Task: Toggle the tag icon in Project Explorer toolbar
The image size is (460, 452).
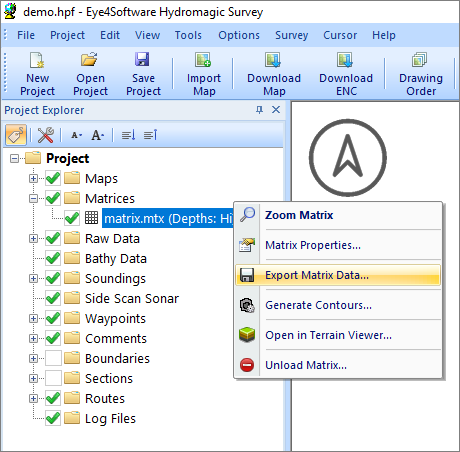Action: [x=16, y=135]
